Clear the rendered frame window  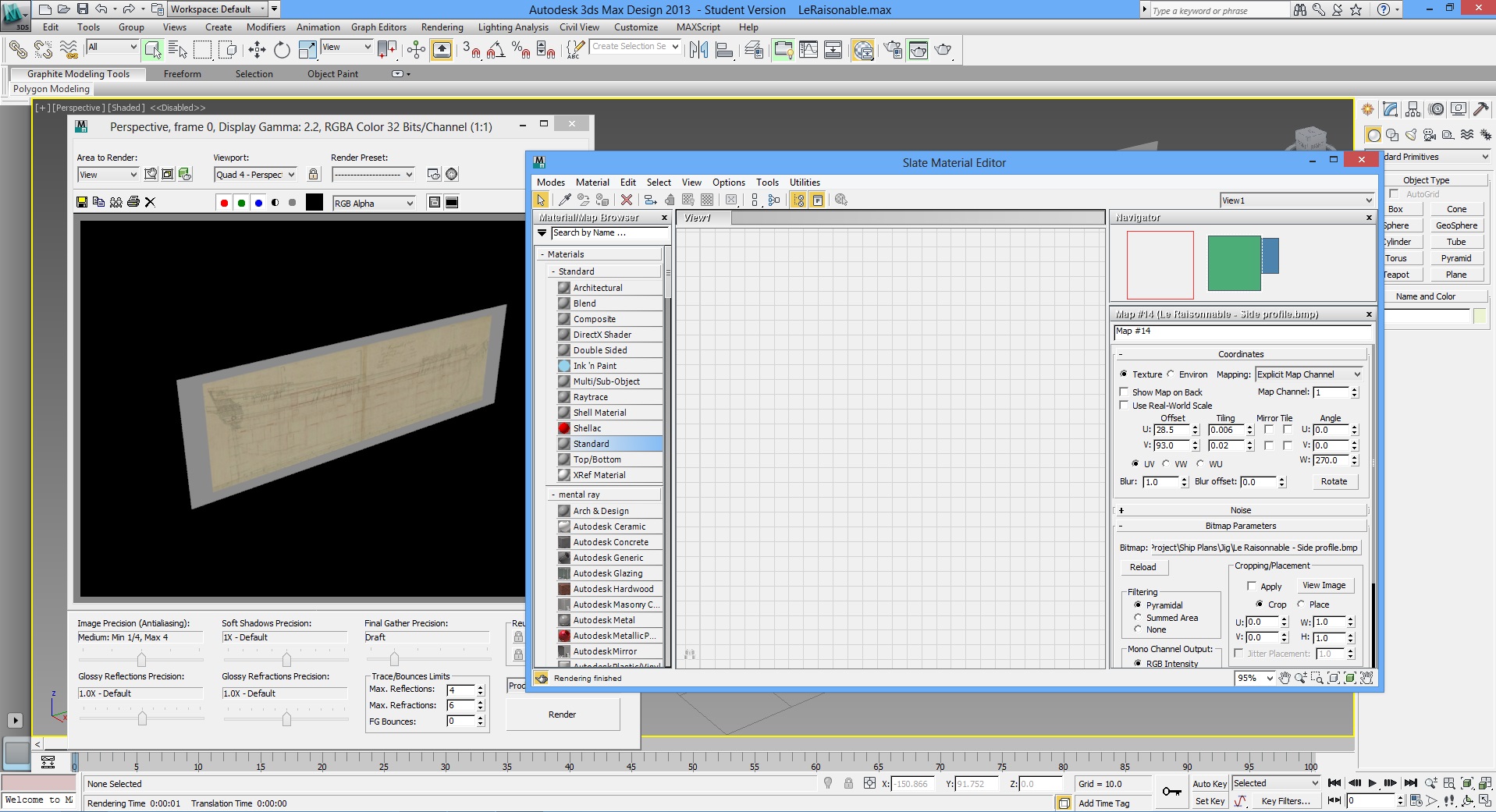coord(150,202)
